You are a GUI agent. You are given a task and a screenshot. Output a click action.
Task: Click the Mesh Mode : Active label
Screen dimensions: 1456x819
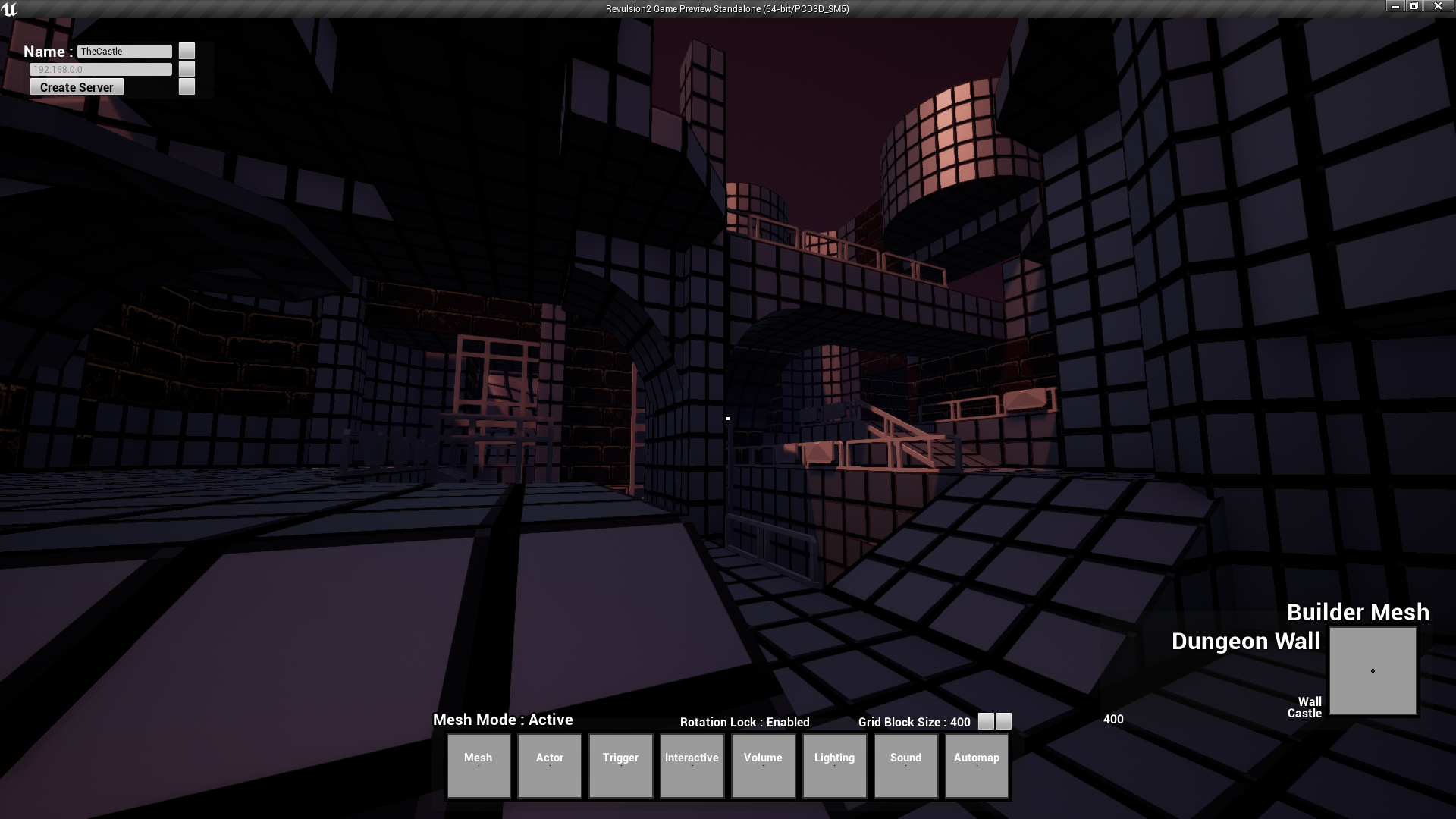503,720
